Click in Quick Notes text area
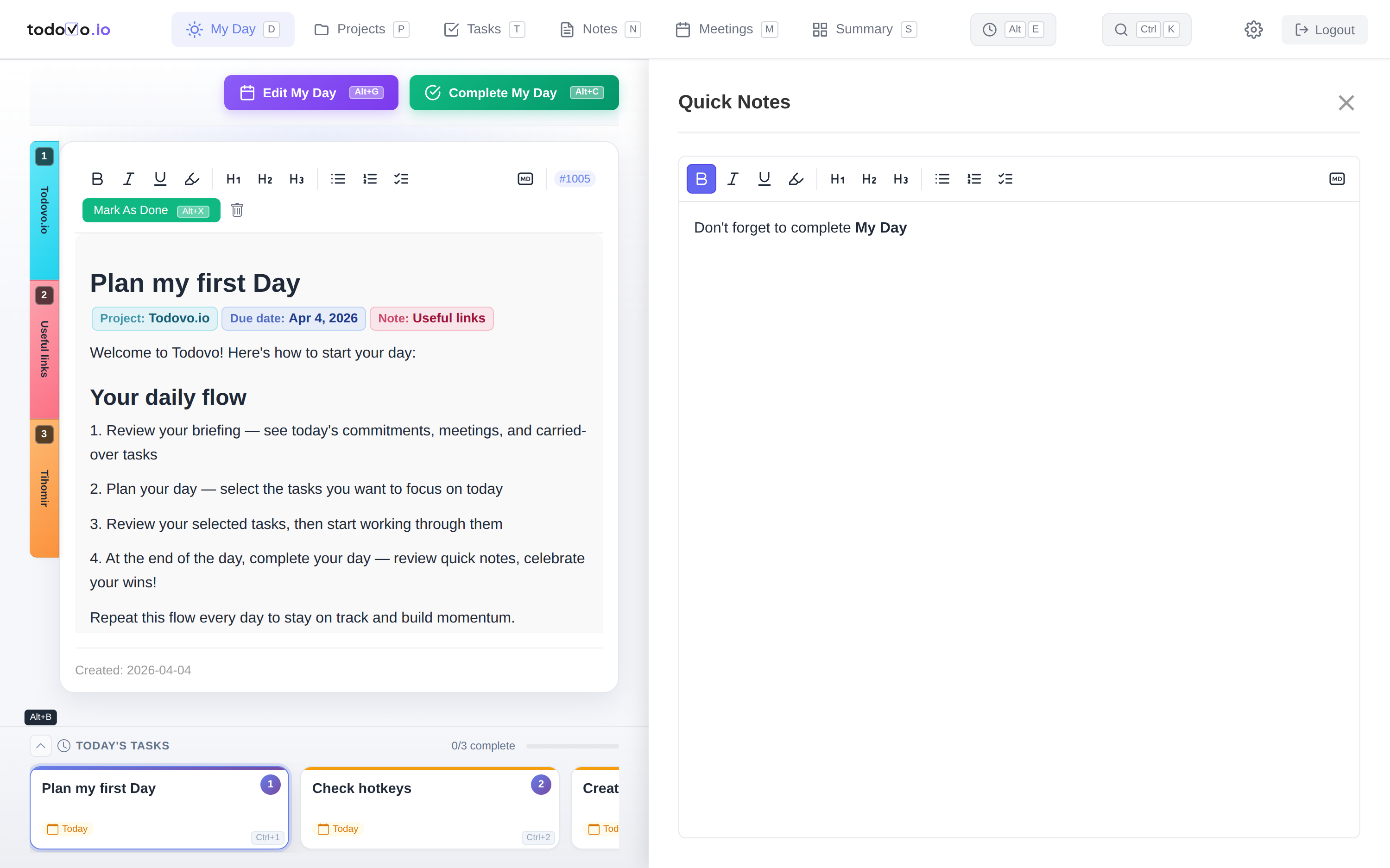This screenshot has height=868, width=1390. point(1019,520)
